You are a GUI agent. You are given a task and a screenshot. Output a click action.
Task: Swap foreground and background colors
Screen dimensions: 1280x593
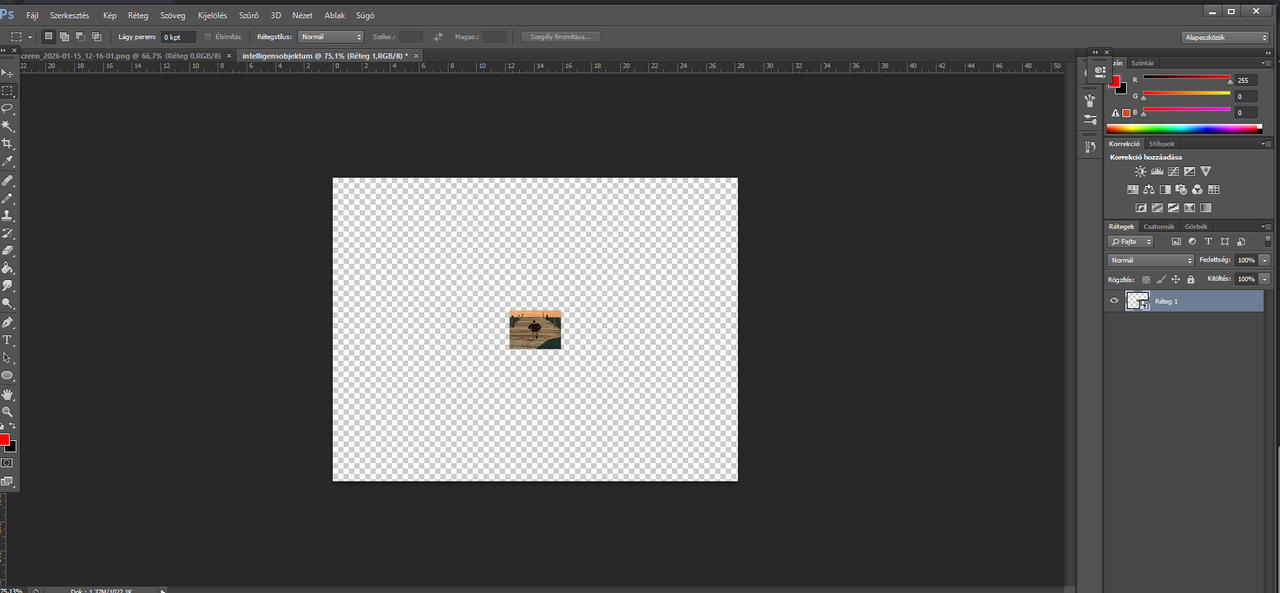[x=12, y=427]
